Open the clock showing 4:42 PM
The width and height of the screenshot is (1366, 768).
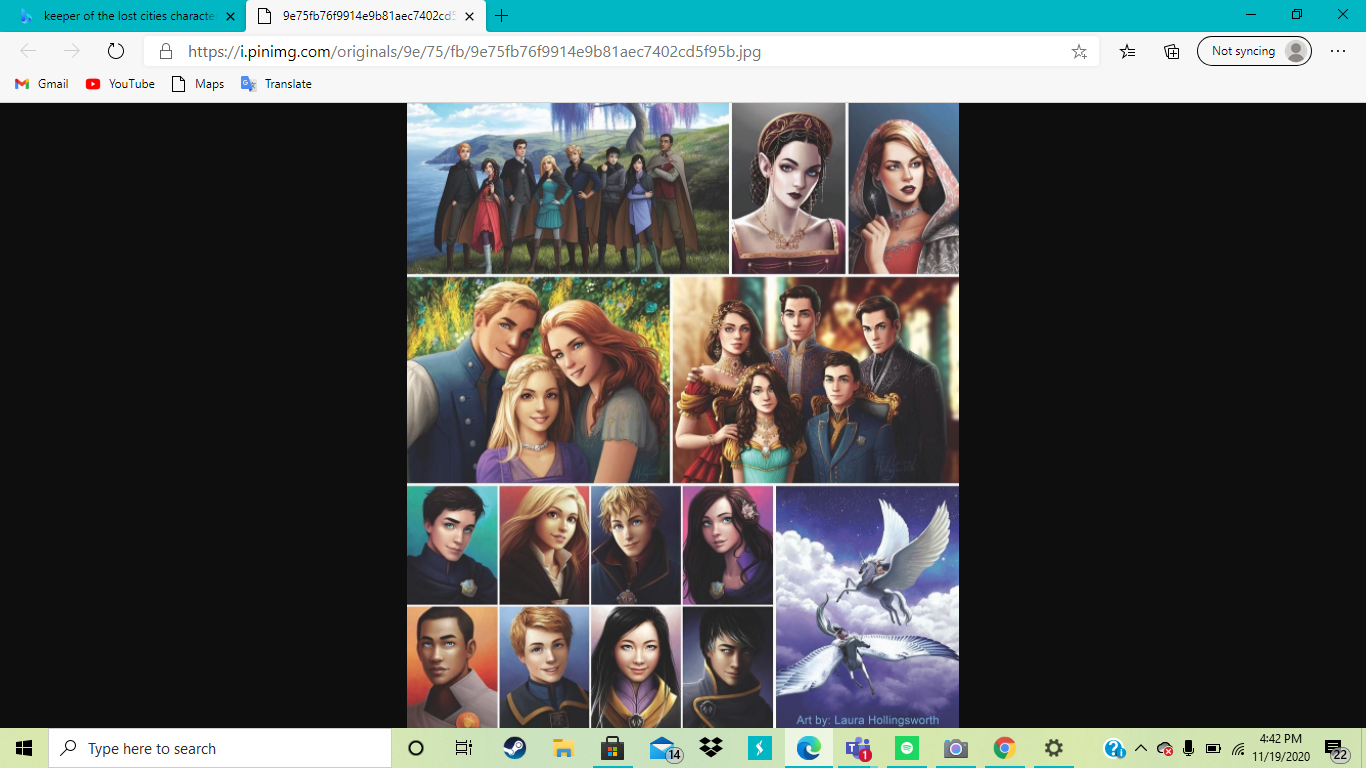tap(1281, 748)
